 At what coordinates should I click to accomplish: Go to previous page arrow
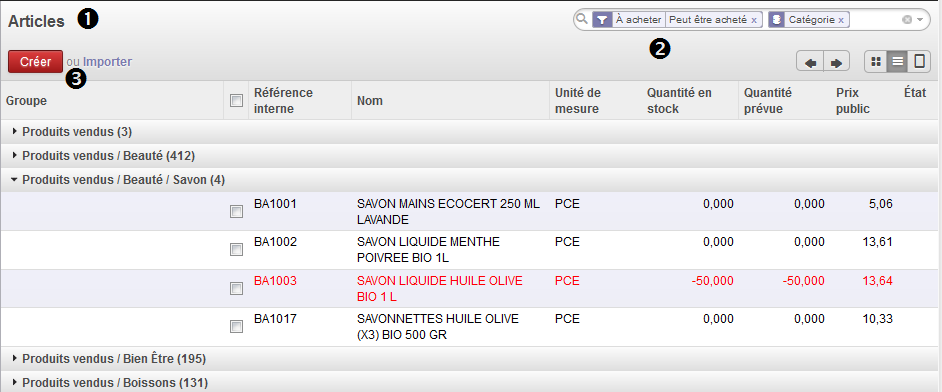[x=810, y=62]
